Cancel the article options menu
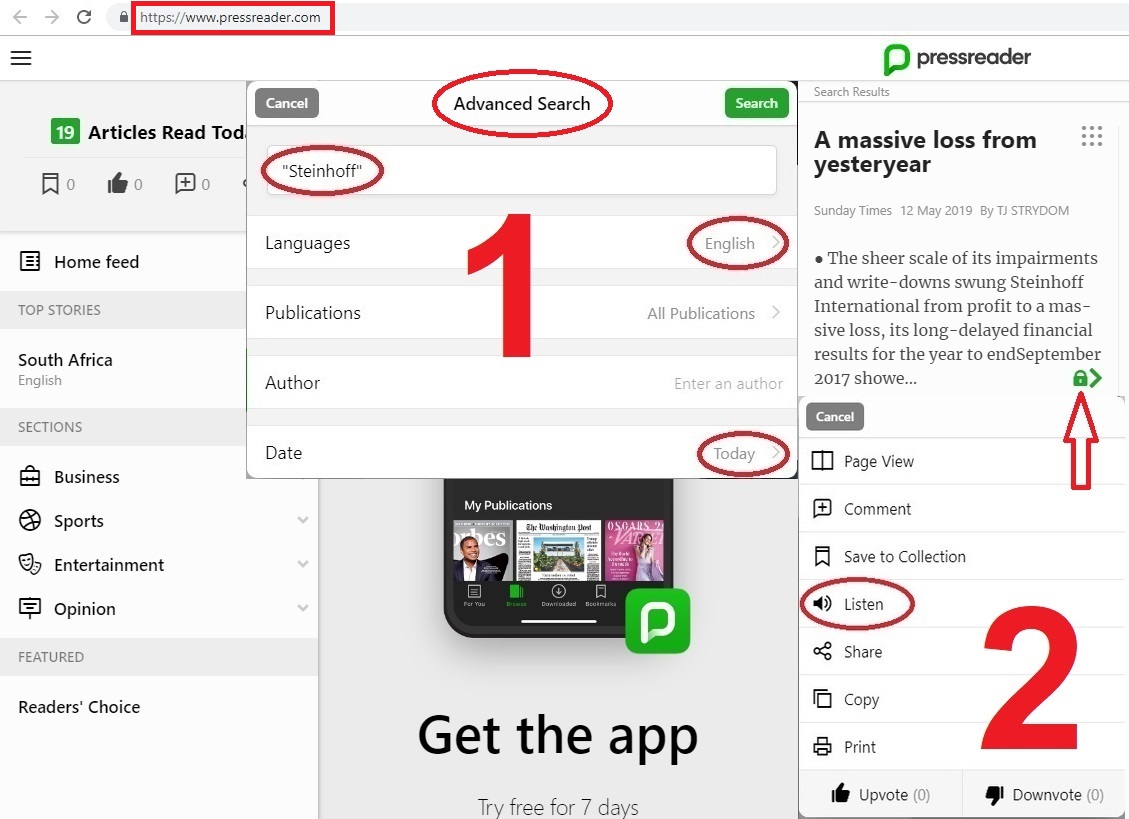 pos(835,416)
